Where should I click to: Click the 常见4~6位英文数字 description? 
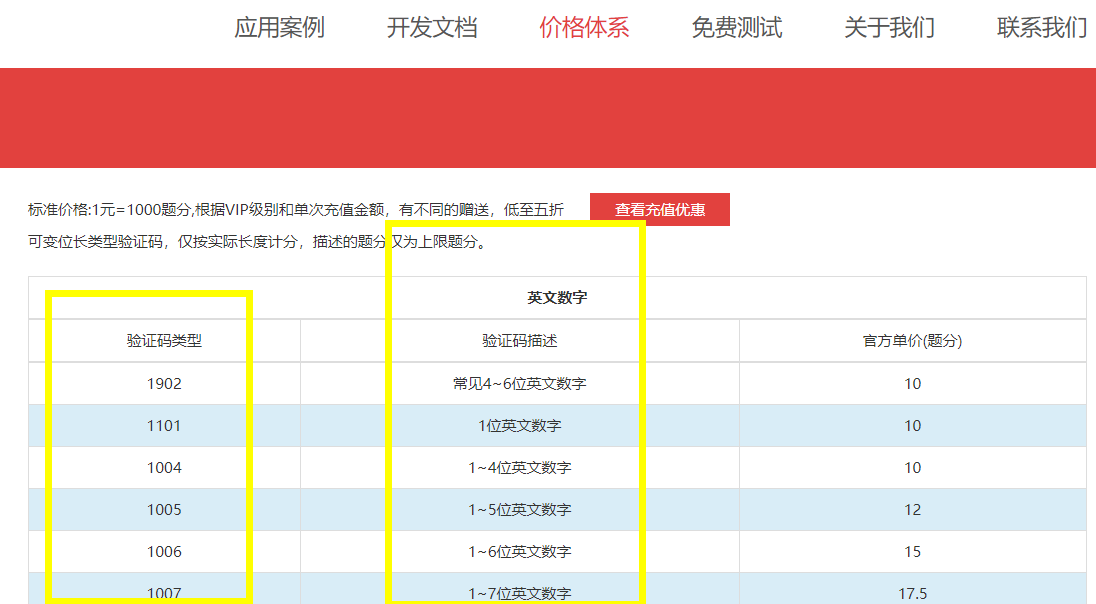coord(520,384)
